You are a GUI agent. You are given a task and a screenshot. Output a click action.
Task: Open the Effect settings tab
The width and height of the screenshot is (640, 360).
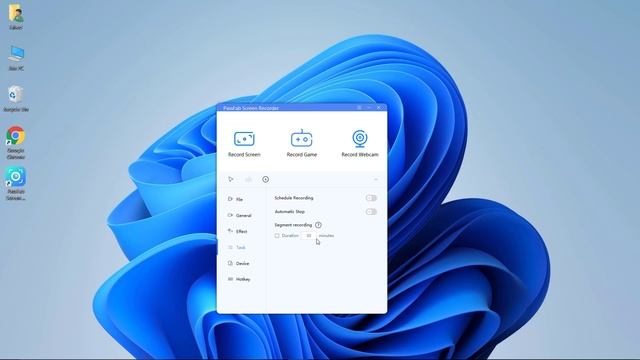(x=238, y=231)
